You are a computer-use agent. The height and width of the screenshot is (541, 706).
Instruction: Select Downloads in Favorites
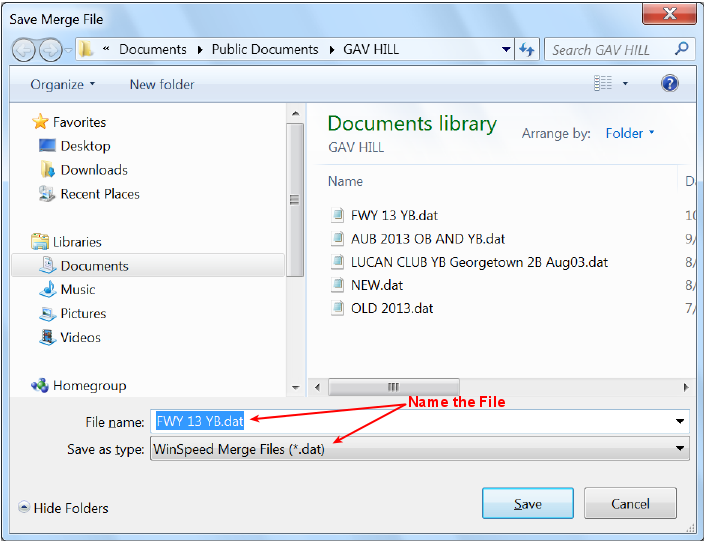pyautogui.click(x=94, y=170)
